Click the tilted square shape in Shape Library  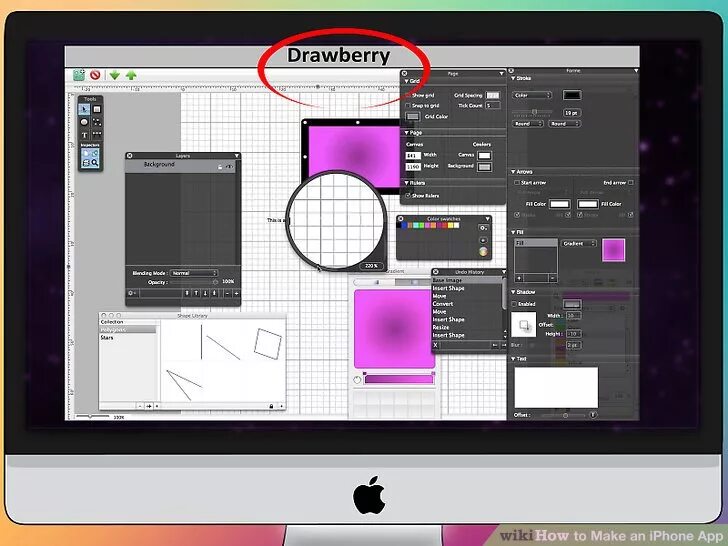268,344
